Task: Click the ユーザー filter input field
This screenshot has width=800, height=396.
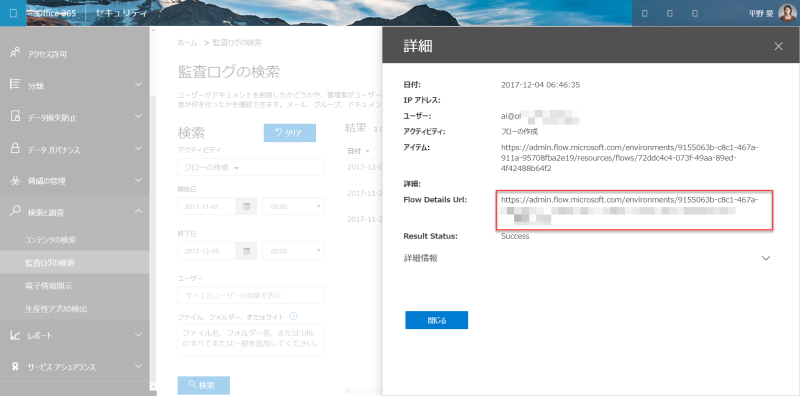Action: (x=251, y=295)
